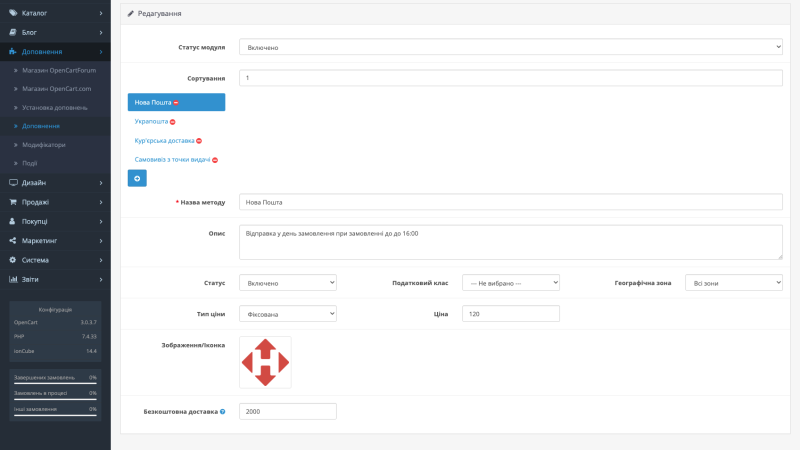Click the Дизайн monitor icon
Screen dimensions: 800x450
(x=13, y=183)
